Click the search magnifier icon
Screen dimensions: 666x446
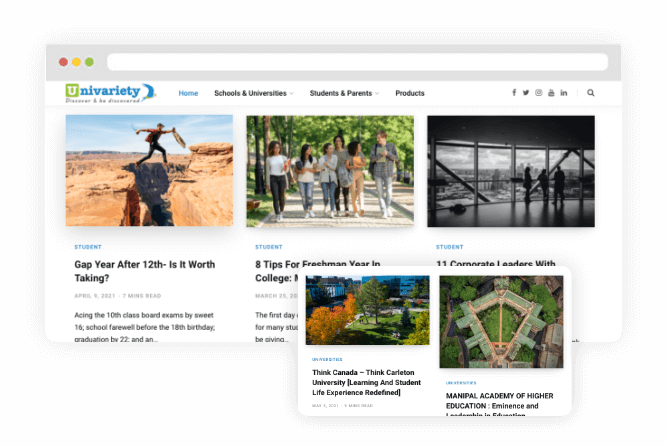click(x=591, y=93)
